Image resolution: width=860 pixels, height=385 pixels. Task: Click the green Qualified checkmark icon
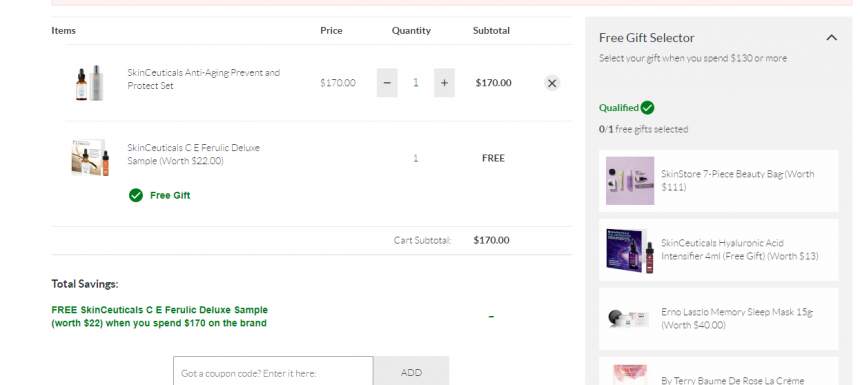(647, 107)
